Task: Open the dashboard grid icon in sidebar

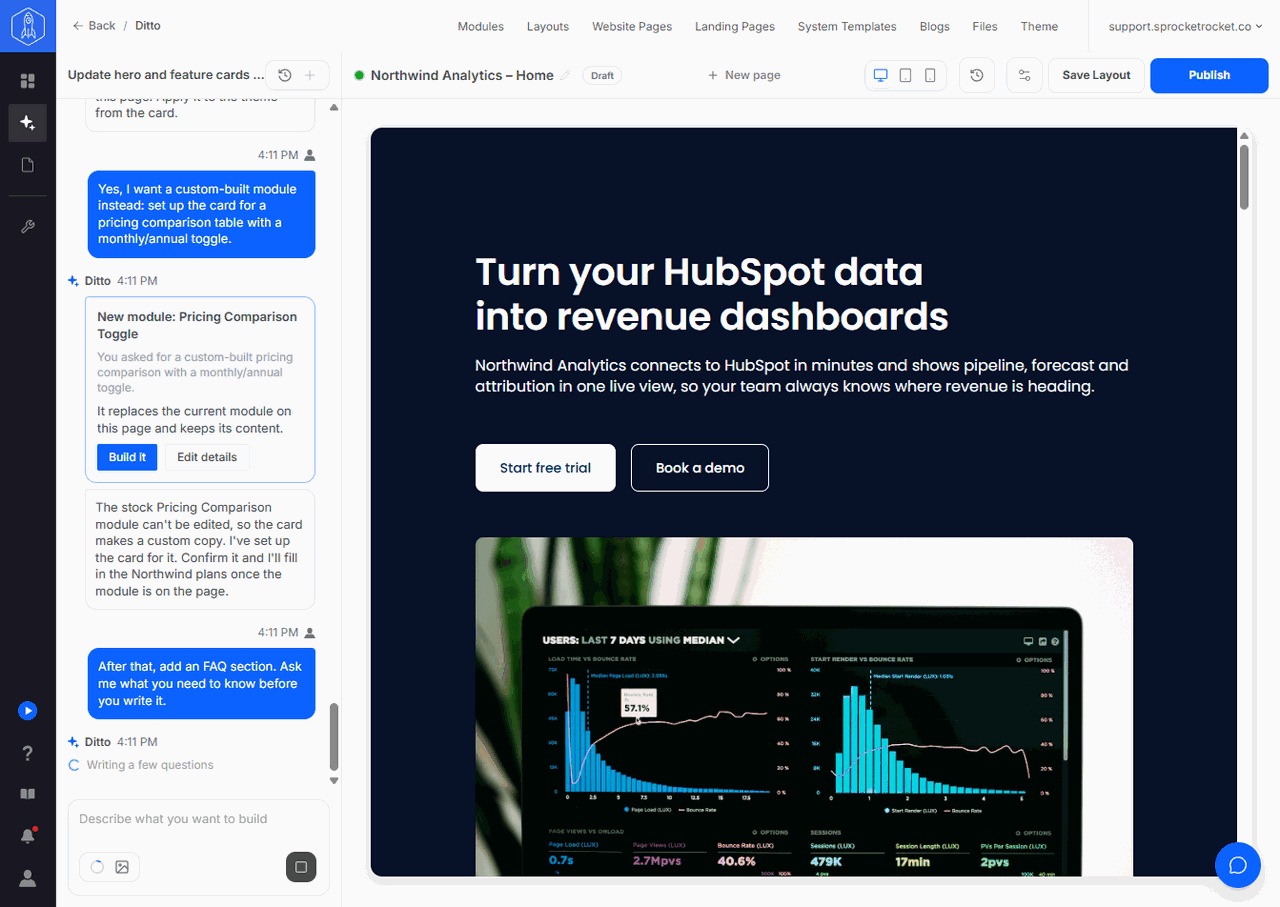Action: pos(28,81)
